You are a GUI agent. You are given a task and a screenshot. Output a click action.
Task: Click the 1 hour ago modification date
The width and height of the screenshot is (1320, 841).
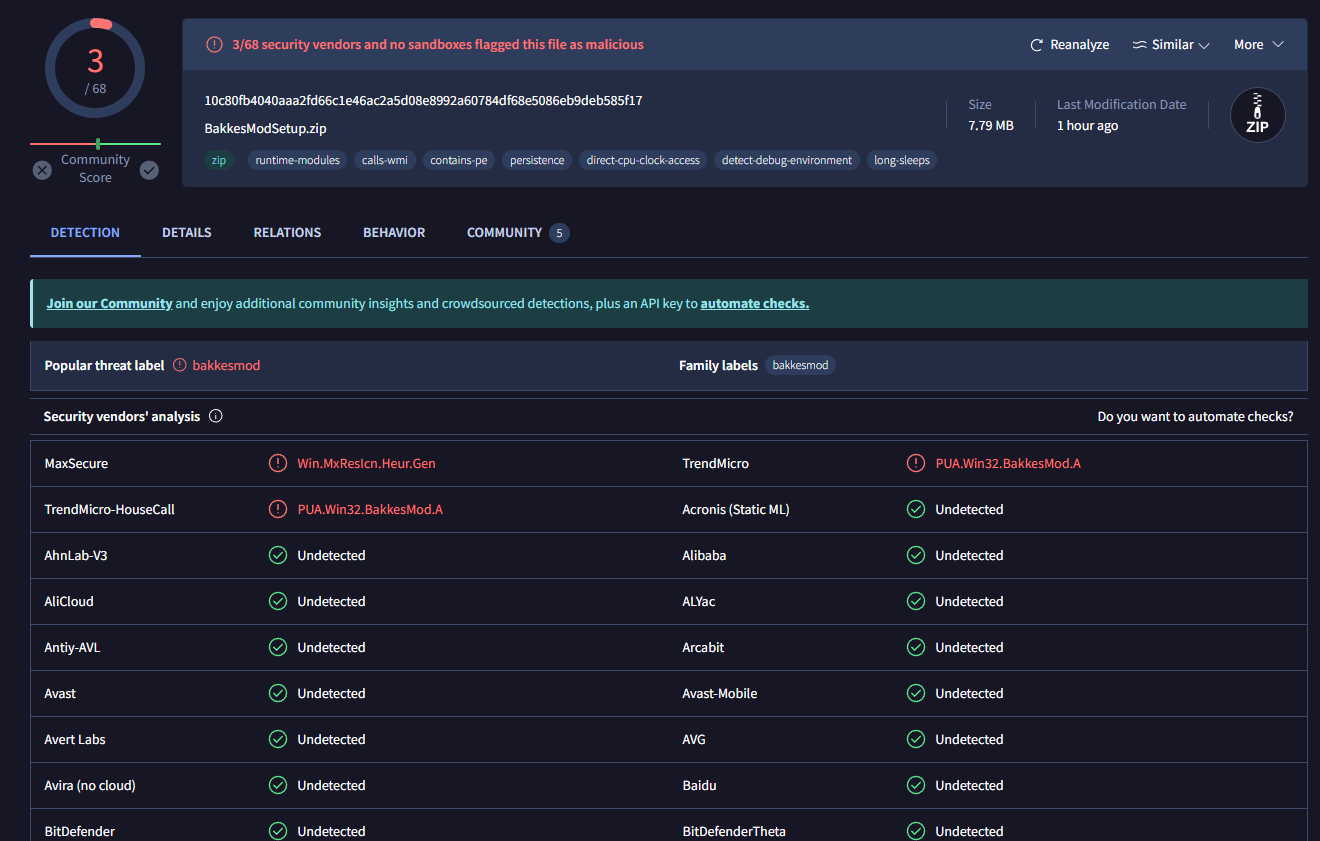(1088, 125)
